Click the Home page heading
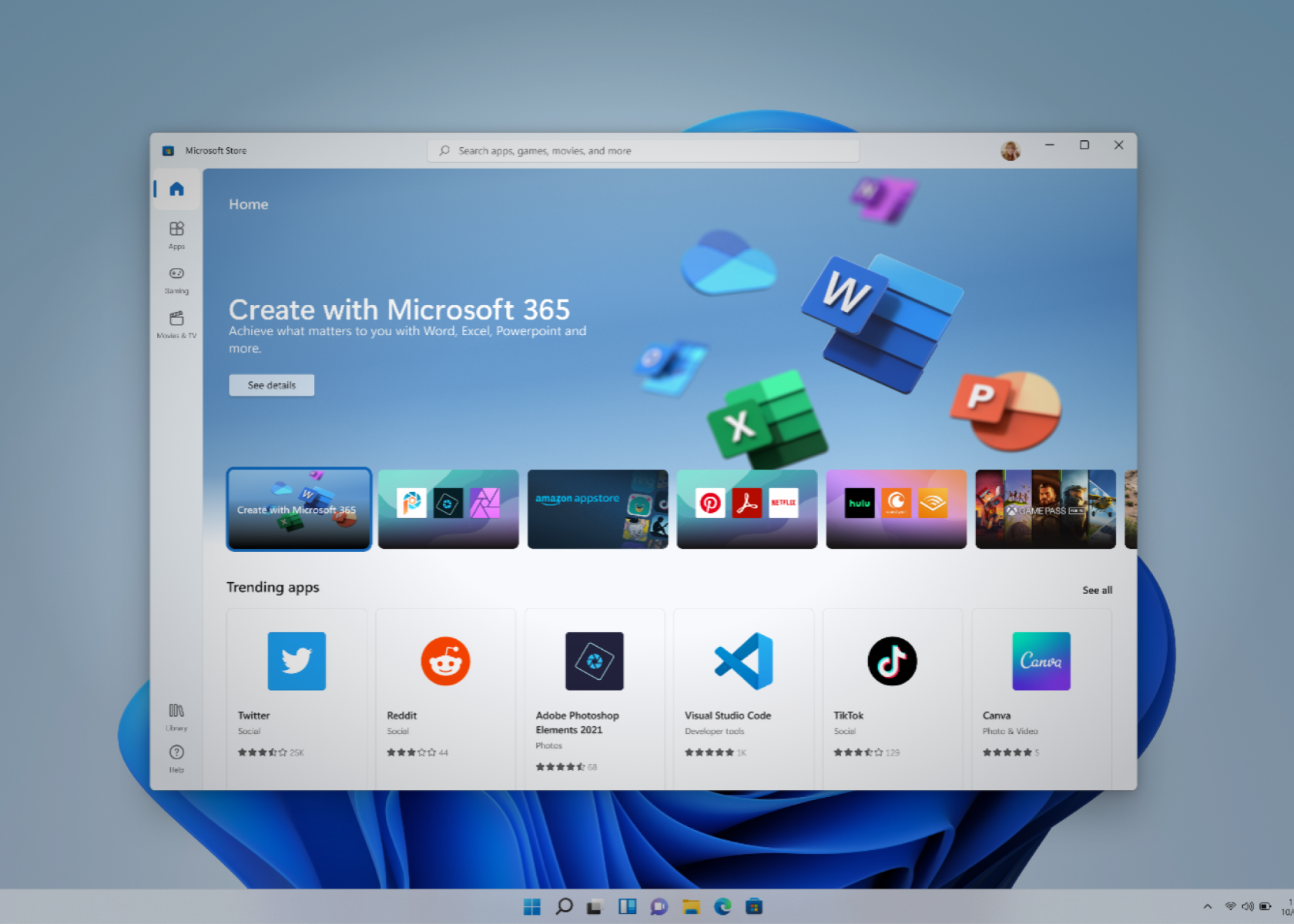Screen dimensions: 1294x924 (x=248, y=204)
